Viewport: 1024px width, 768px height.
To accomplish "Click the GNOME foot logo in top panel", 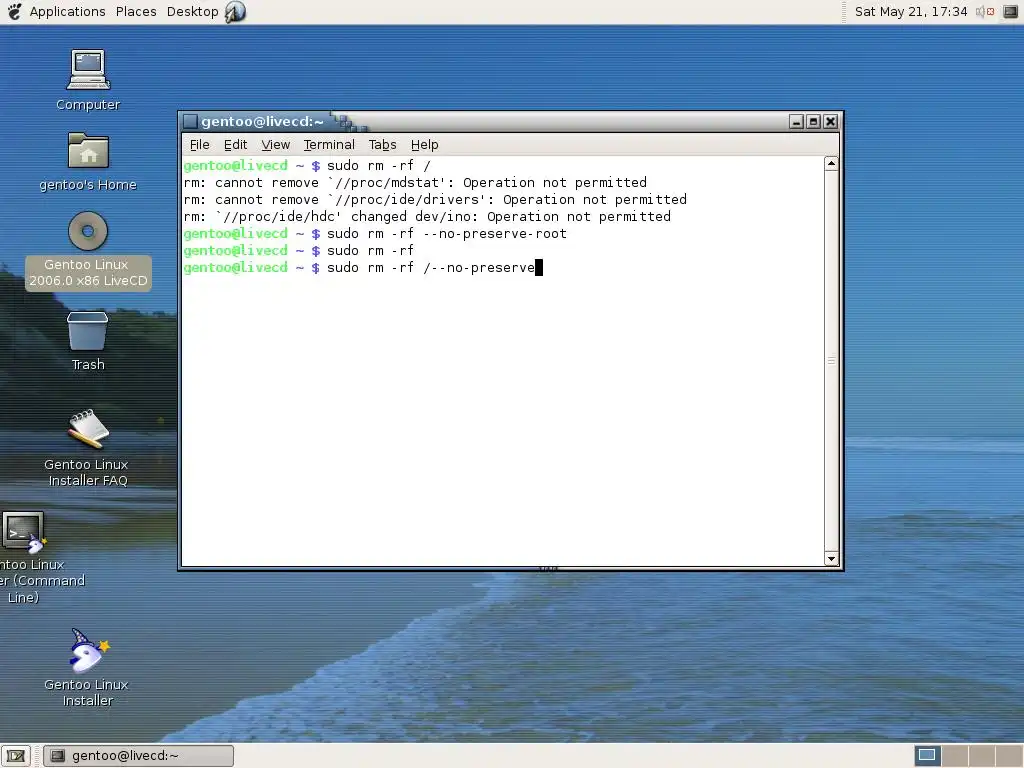I will point(14,11).
